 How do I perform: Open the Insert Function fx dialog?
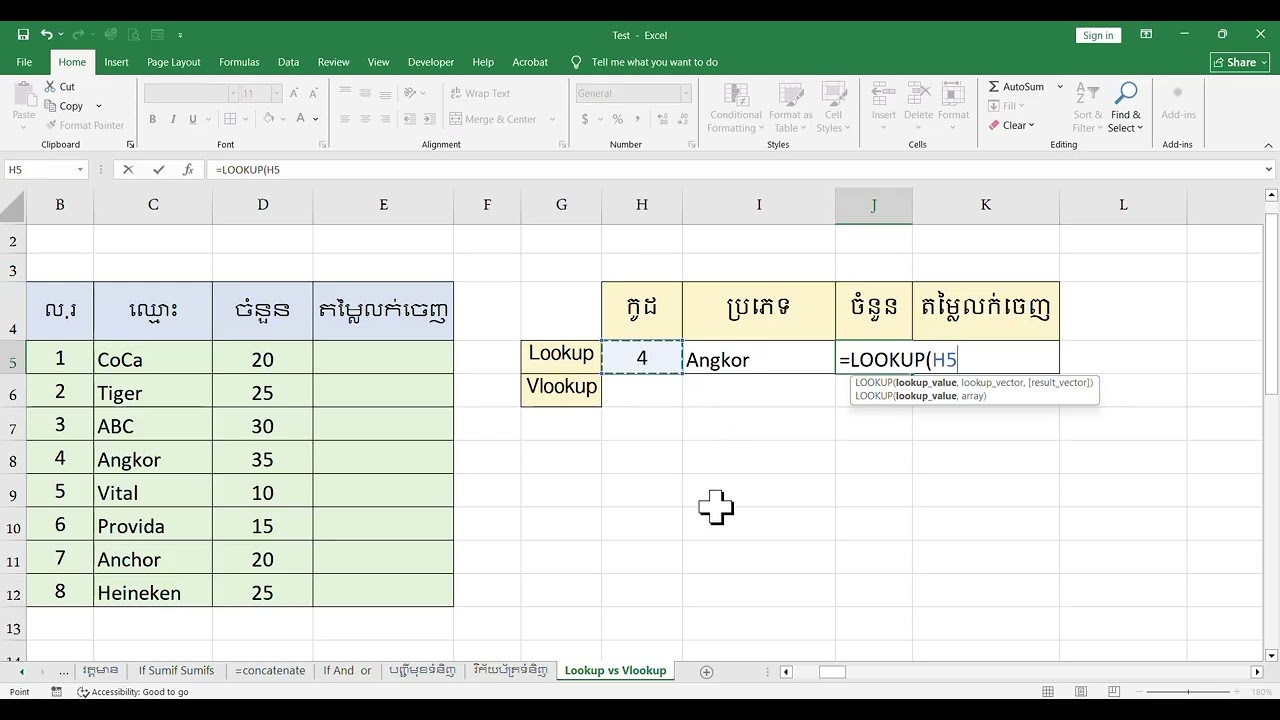188,170
